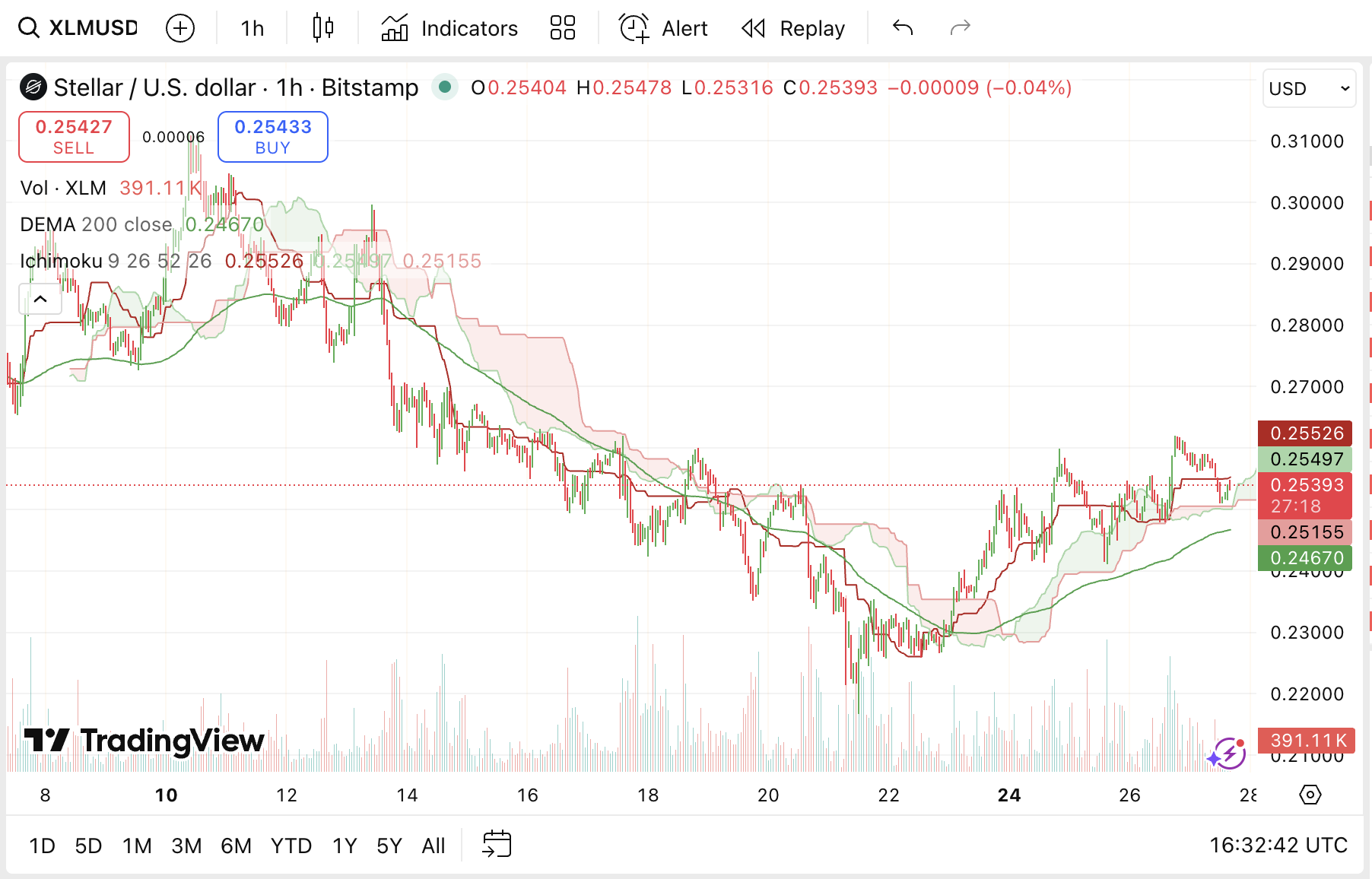Open the layout grid templates icon
The image size is (1372, 879).
pos(563,28)
